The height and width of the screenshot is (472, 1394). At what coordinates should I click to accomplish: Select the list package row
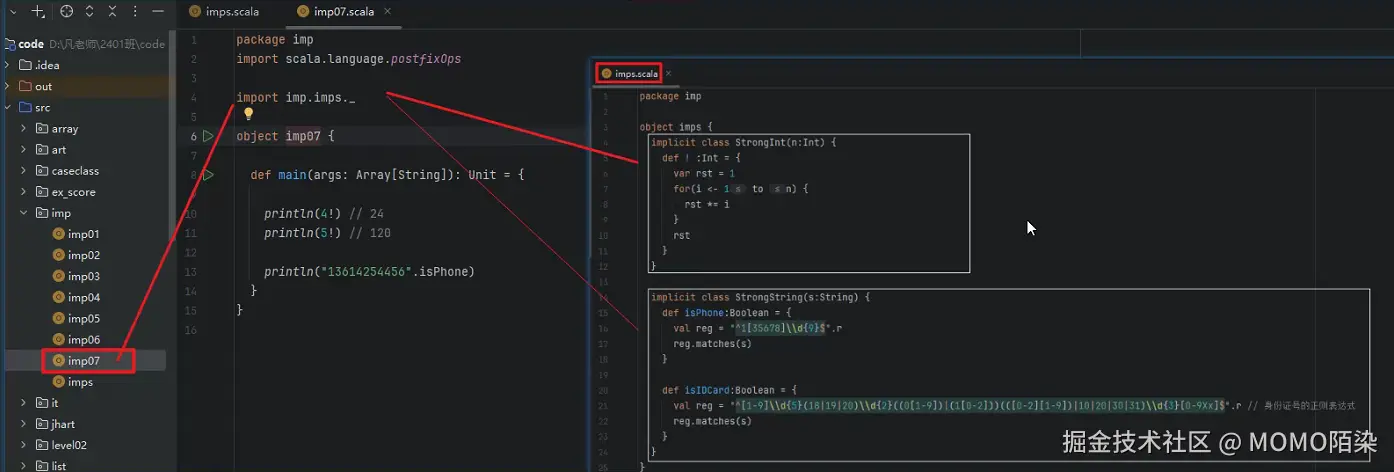[83, 466]
